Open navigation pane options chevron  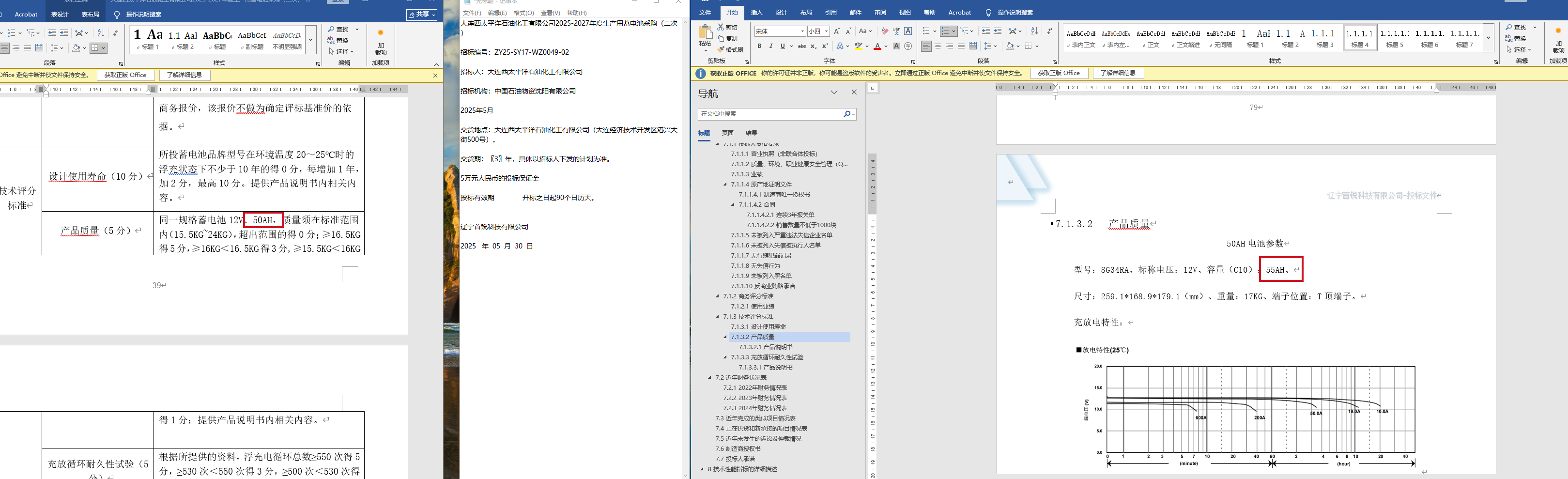coord(834,93)
